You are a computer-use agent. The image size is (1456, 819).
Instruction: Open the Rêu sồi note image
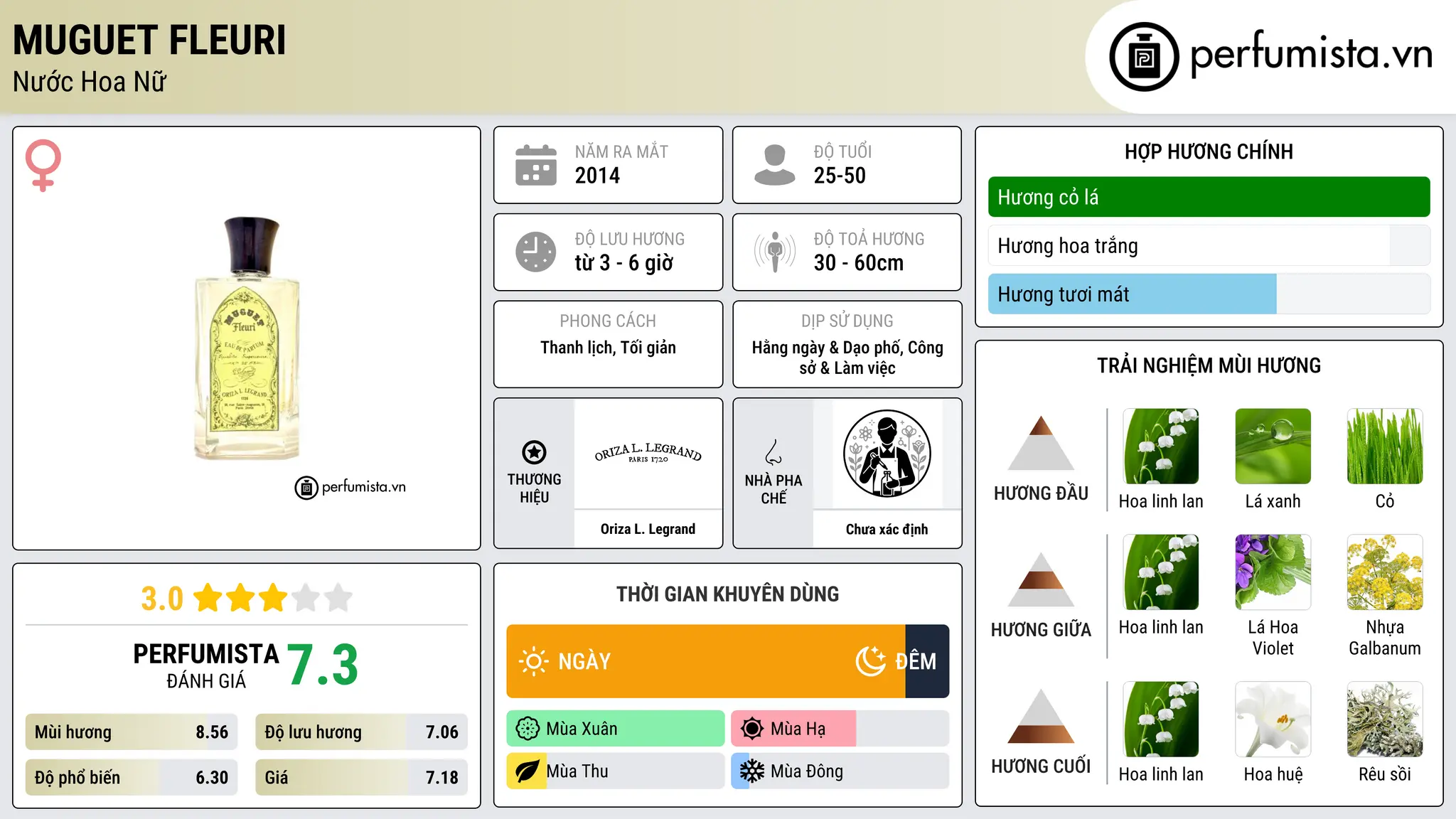click(1385, 719)
